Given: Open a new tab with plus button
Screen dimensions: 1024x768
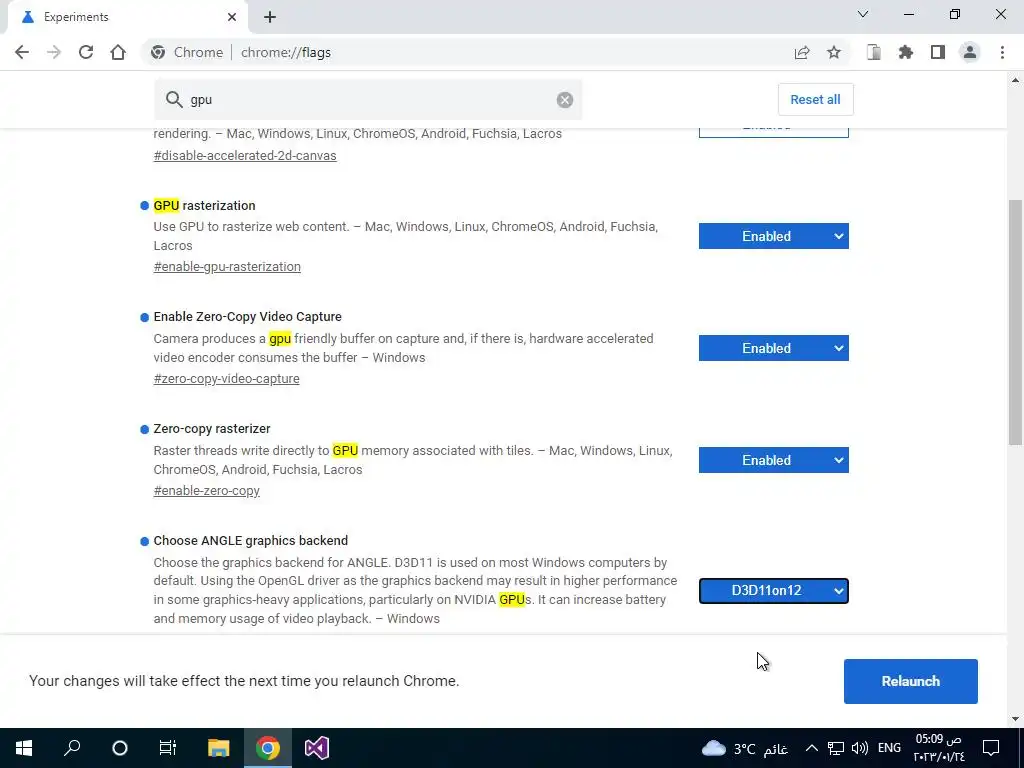Looking at the screenshot, I should tap(270, 17).
